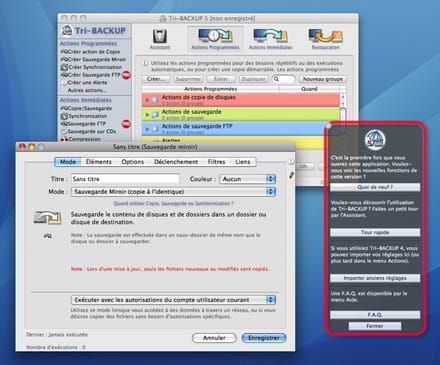Click the Quand column header
The width and height of the screenshot is (440, 365).
309,89
